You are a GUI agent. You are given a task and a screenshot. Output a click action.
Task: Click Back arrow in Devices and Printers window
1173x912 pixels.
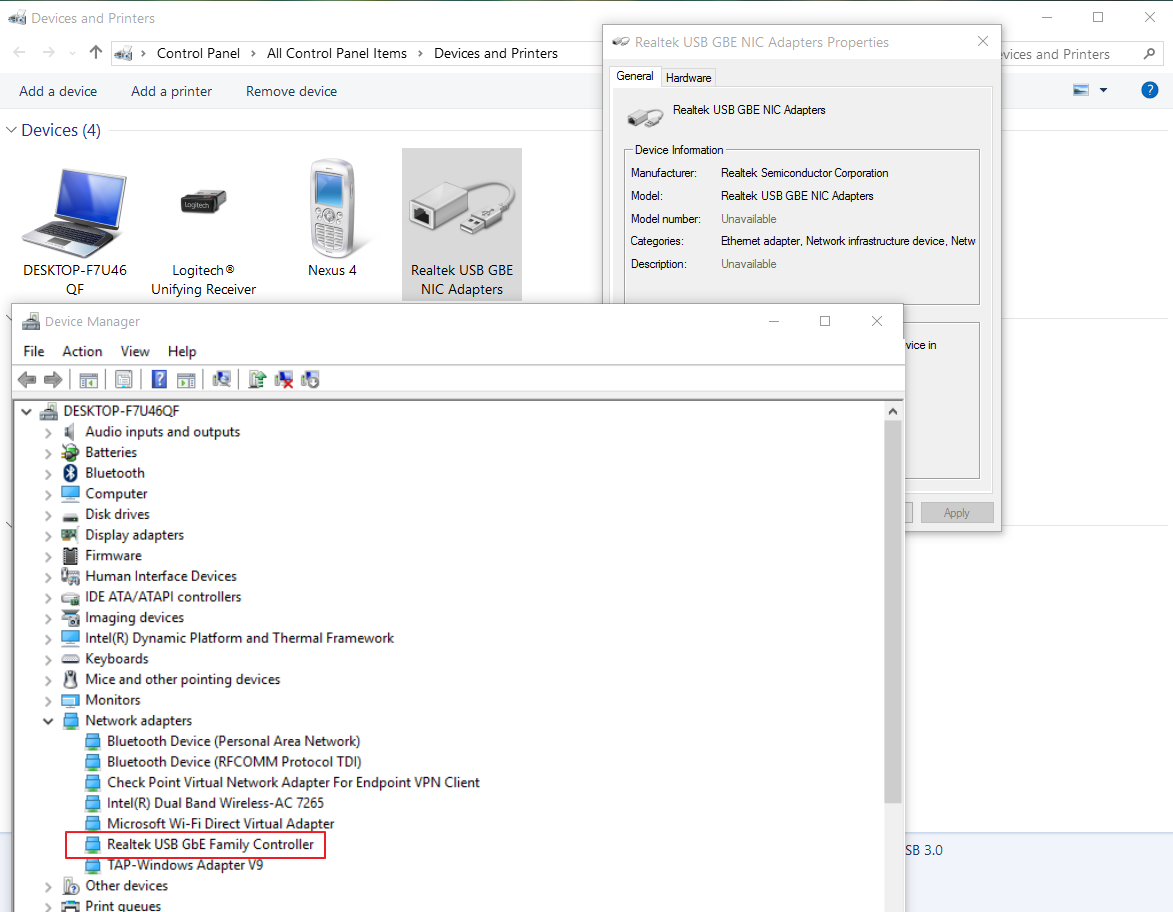pos(19,52)
